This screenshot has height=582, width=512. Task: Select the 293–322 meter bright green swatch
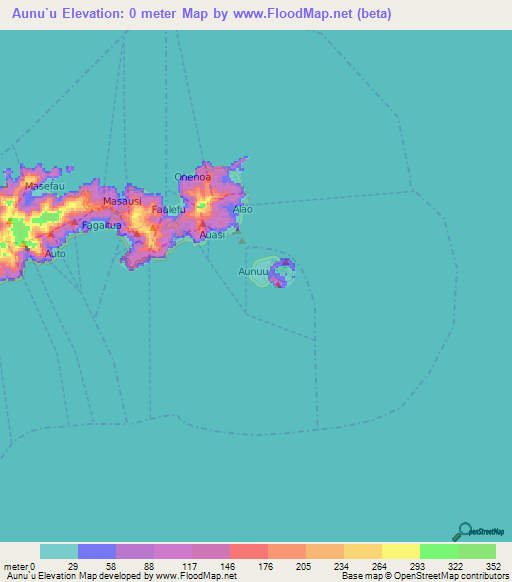click(x=439, y=552)
